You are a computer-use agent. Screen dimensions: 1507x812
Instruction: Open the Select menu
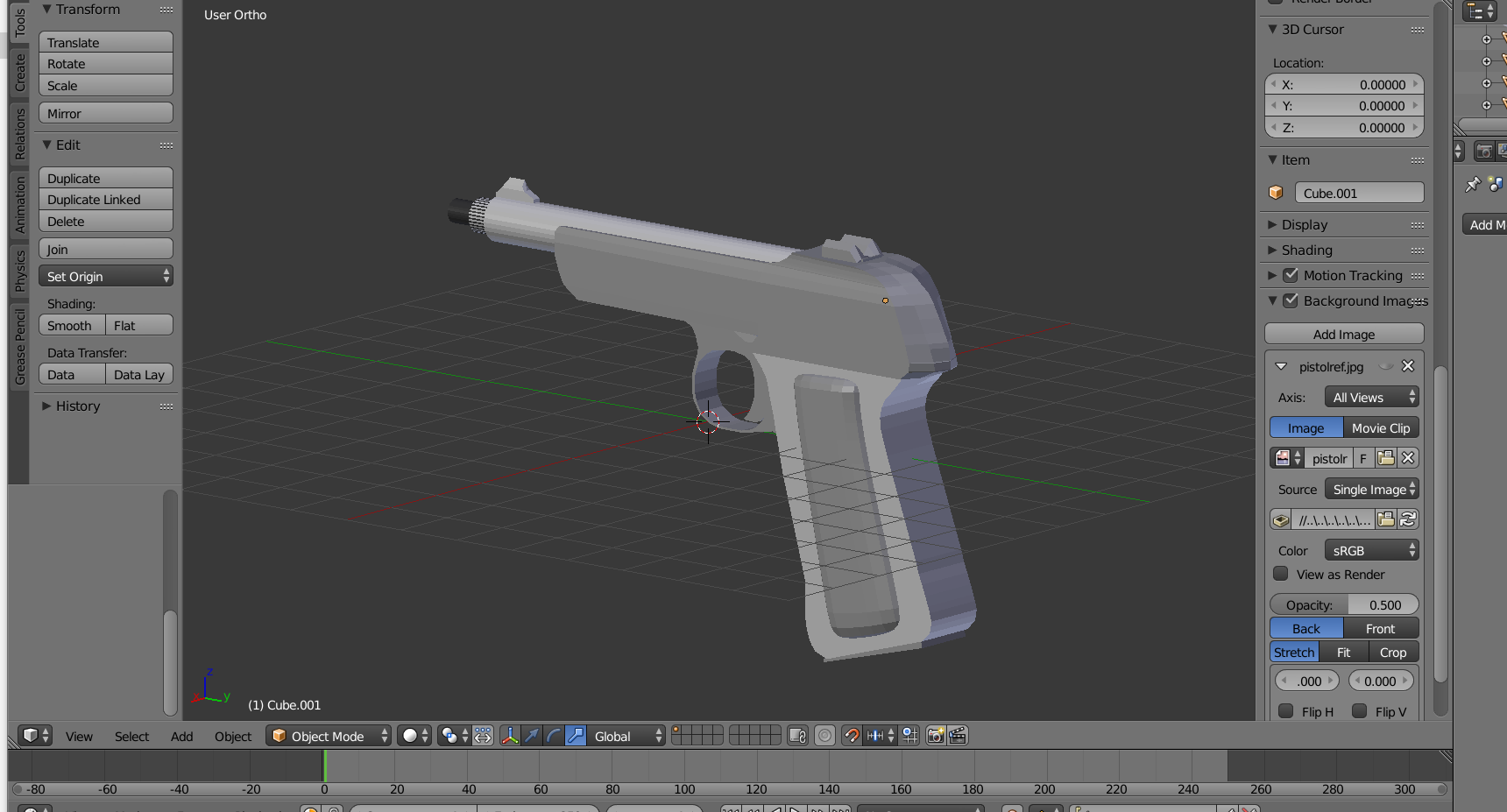coord(131,736)
